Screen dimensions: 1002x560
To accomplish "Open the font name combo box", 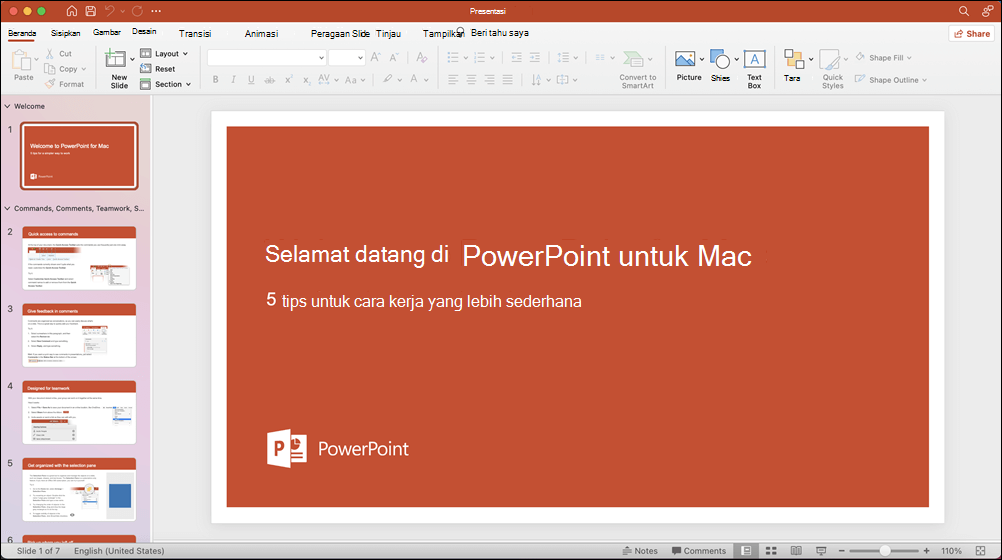I will [267, 58].
